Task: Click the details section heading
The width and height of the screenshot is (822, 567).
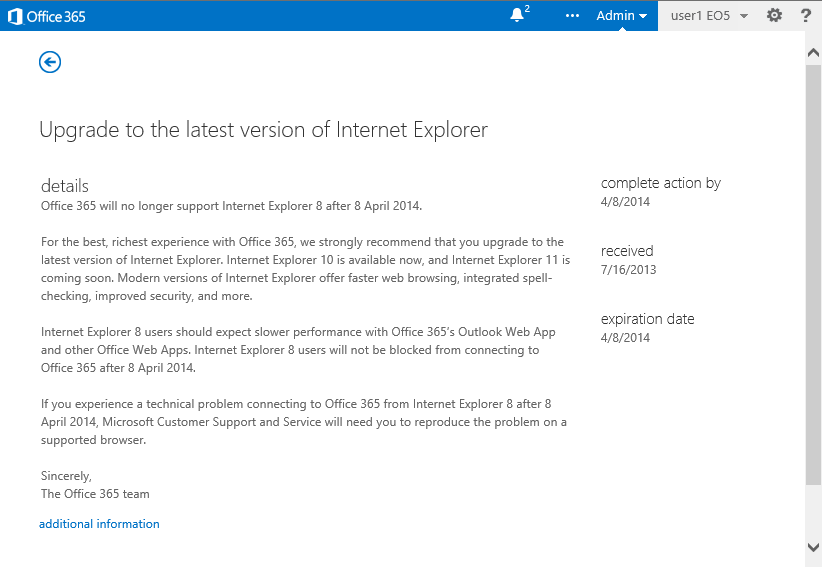Action: coord(65,186)
